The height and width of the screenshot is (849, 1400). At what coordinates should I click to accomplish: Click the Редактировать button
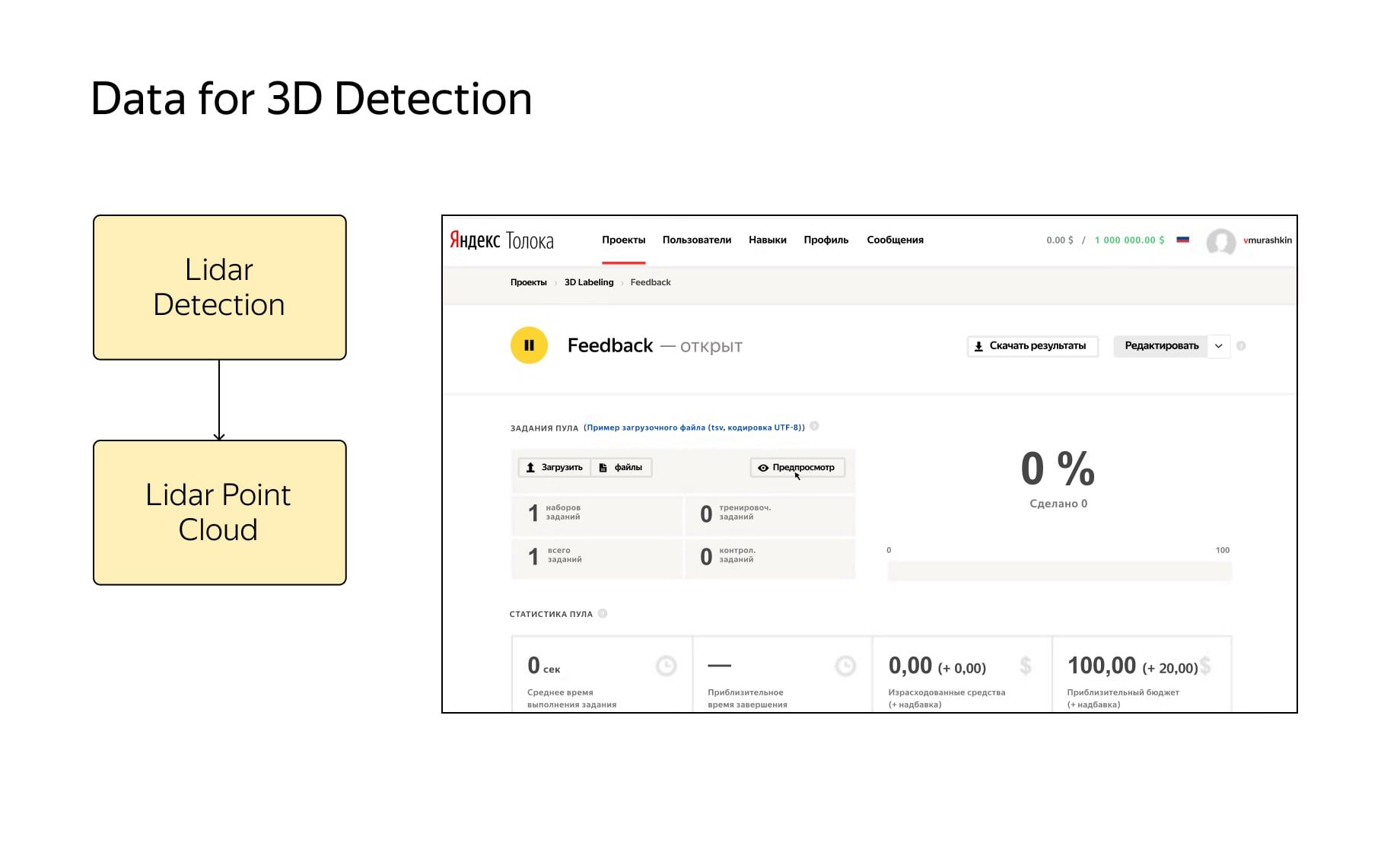tap(1161, 346)
